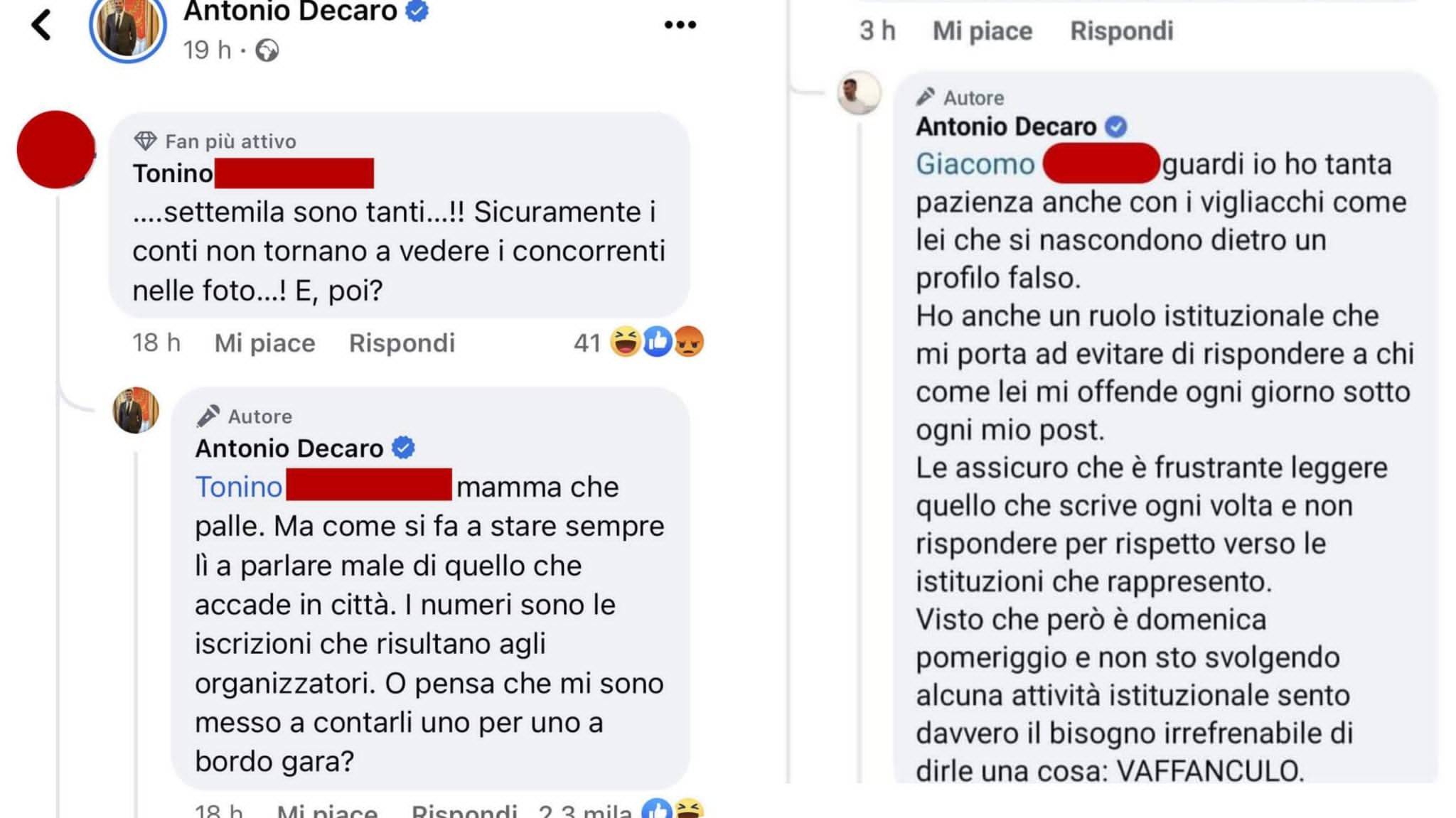Viewport: 1456px width, 818px height.
Task: Go back using the left arrow
Action: (41, 25)
